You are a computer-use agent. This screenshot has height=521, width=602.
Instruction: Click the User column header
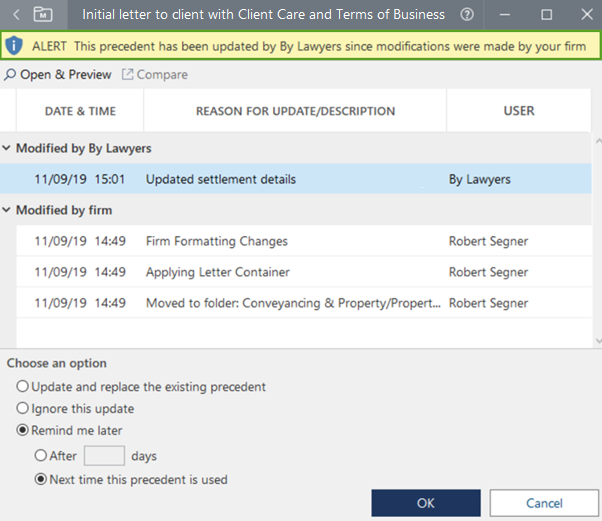[519, 111]
